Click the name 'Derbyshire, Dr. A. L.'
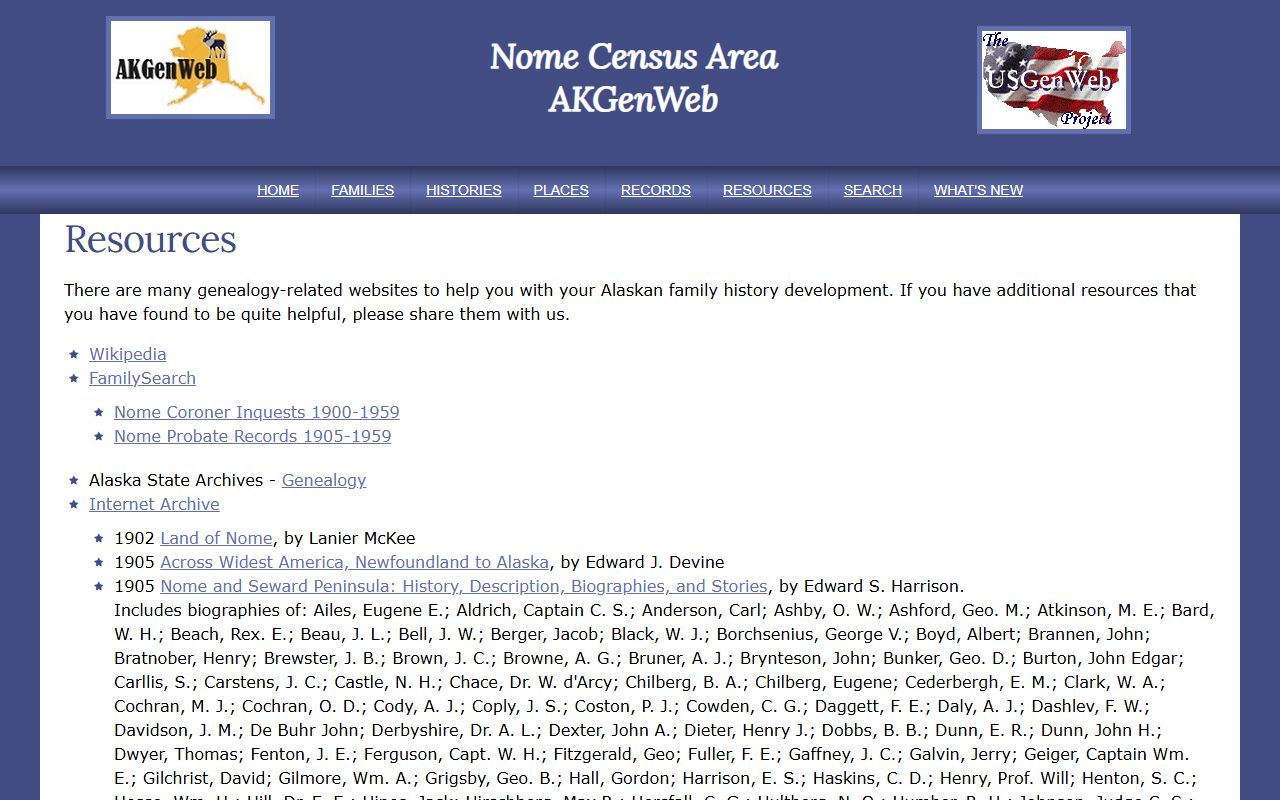Screen dimensions: 1280x800 pos(457,730)
